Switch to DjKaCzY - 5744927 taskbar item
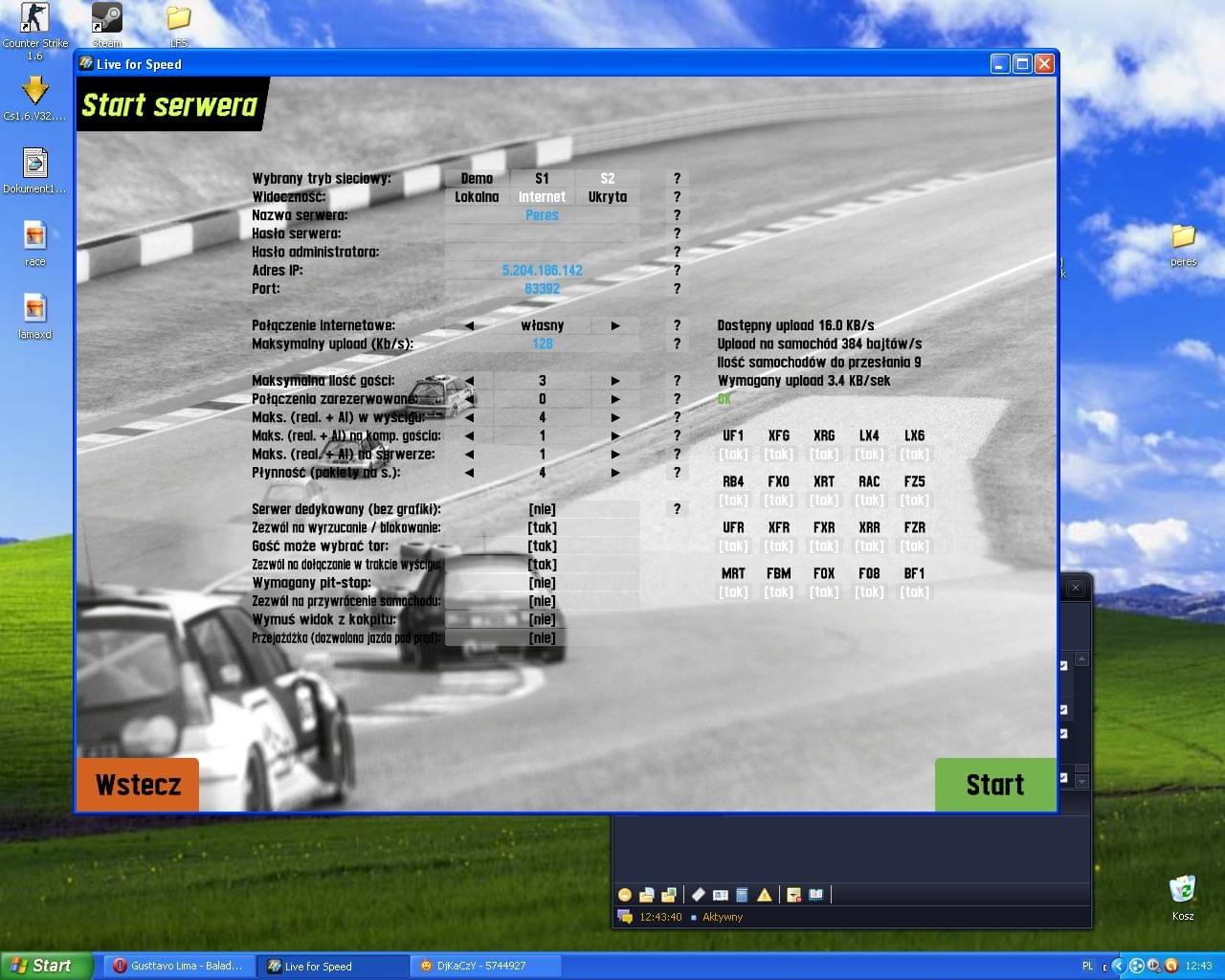 click(488, 966)
